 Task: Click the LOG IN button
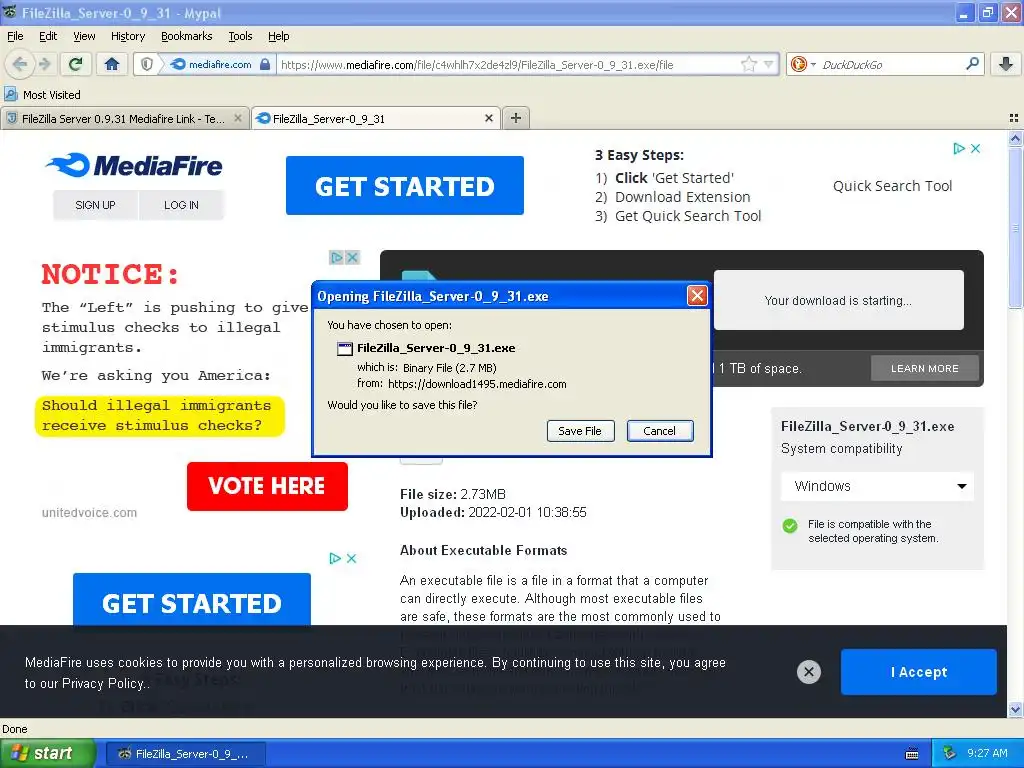[181, 205]
